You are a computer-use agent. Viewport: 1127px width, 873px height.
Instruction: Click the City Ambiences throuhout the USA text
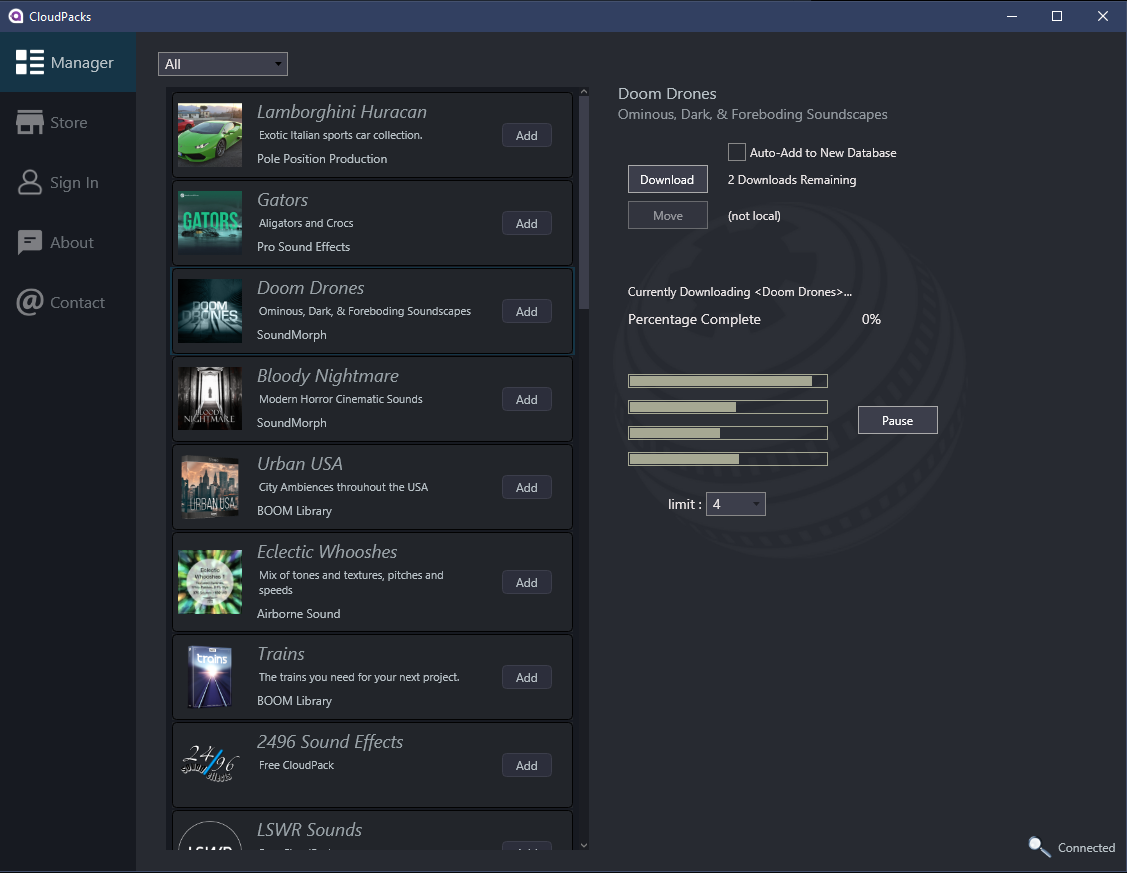click(x=343, y=487)
